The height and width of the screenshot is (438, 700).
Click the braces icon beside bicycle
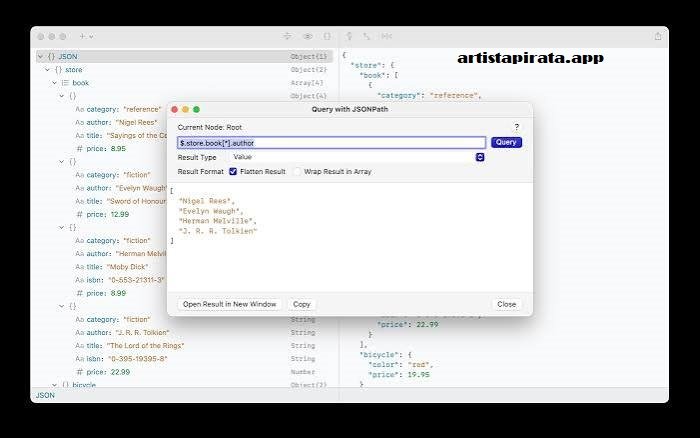pos(65,384)
